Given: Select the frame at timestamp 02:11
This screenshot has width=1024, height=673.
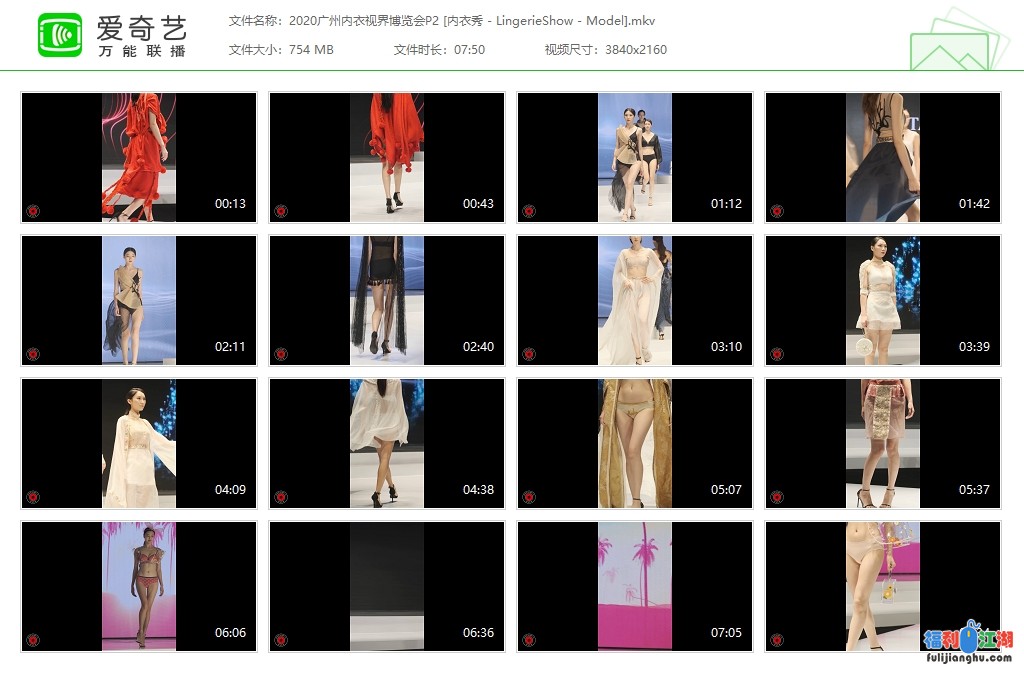Looking at the screenshot, I should point(139,300).
